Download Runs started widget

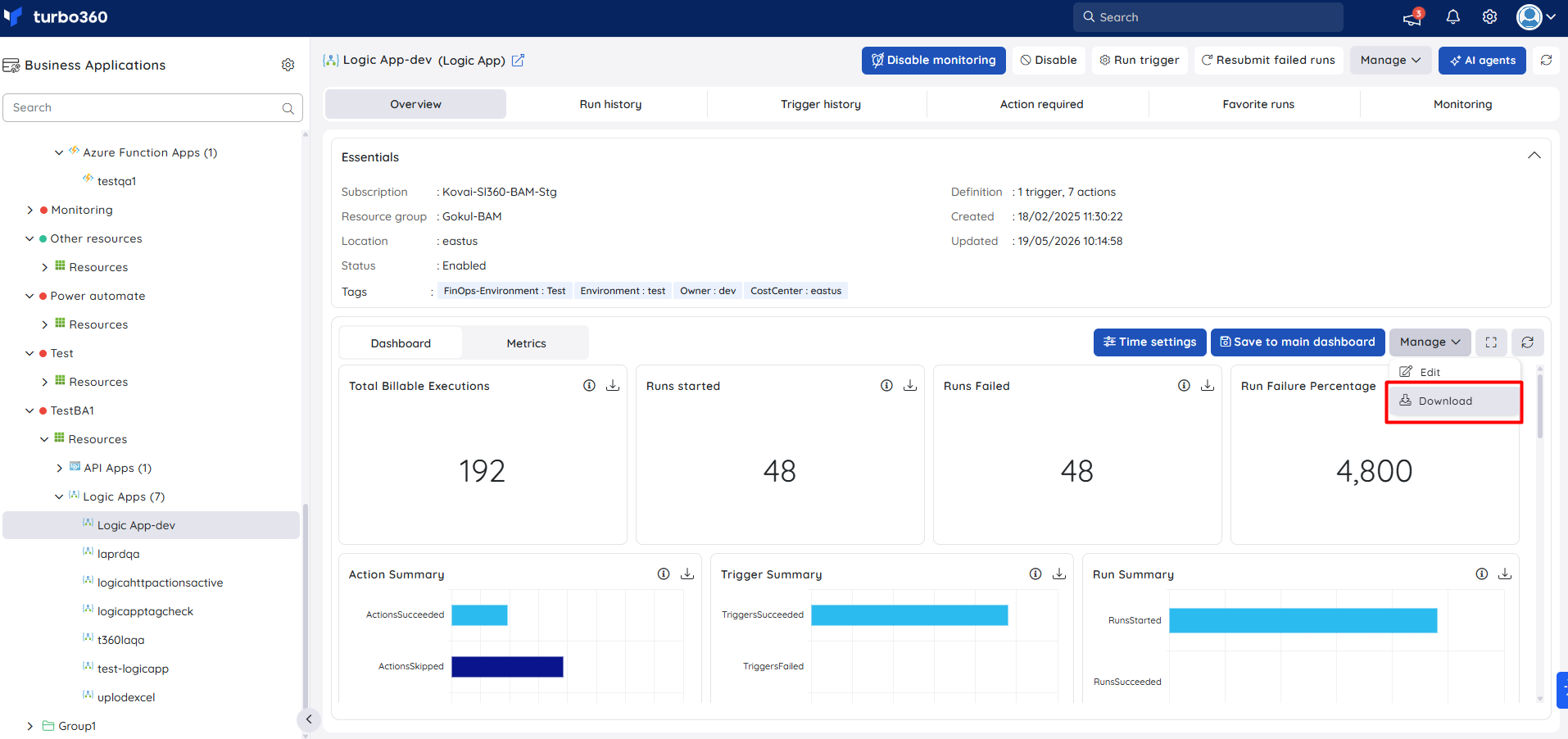909,386
